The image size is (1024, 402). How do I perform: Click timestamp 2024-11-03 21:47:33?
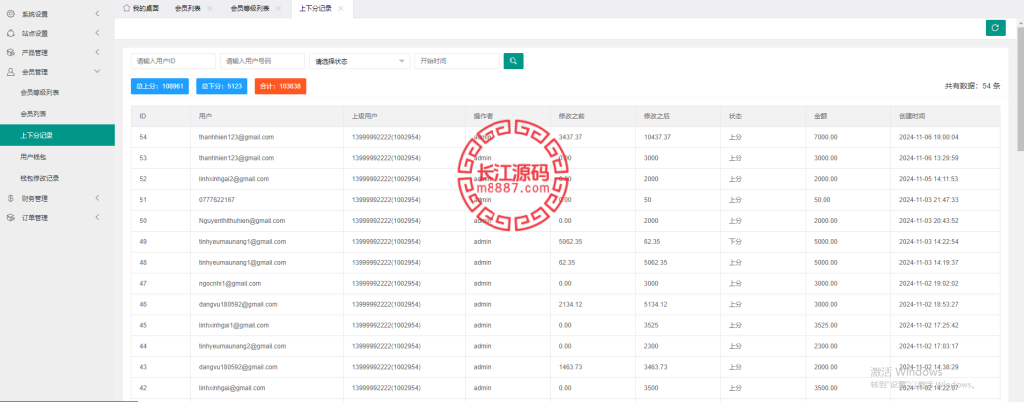click(929, 200)
